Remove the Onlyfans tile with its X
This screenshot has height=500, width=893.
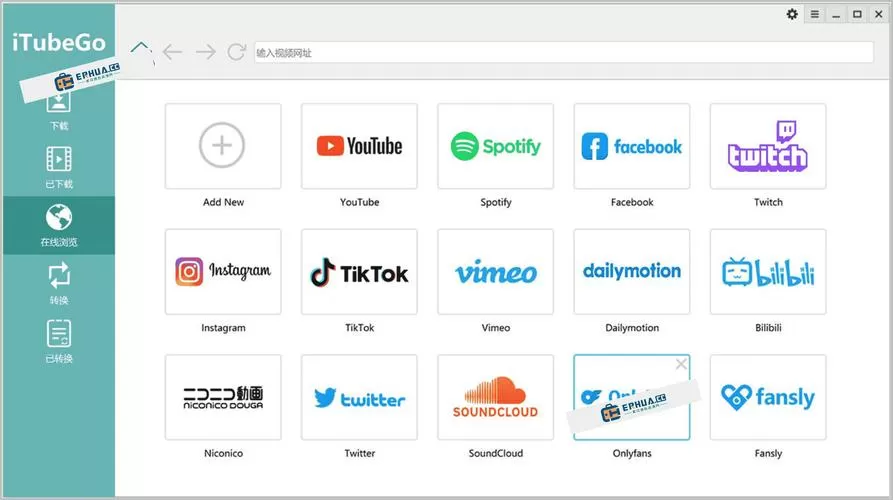click(681, 364)
